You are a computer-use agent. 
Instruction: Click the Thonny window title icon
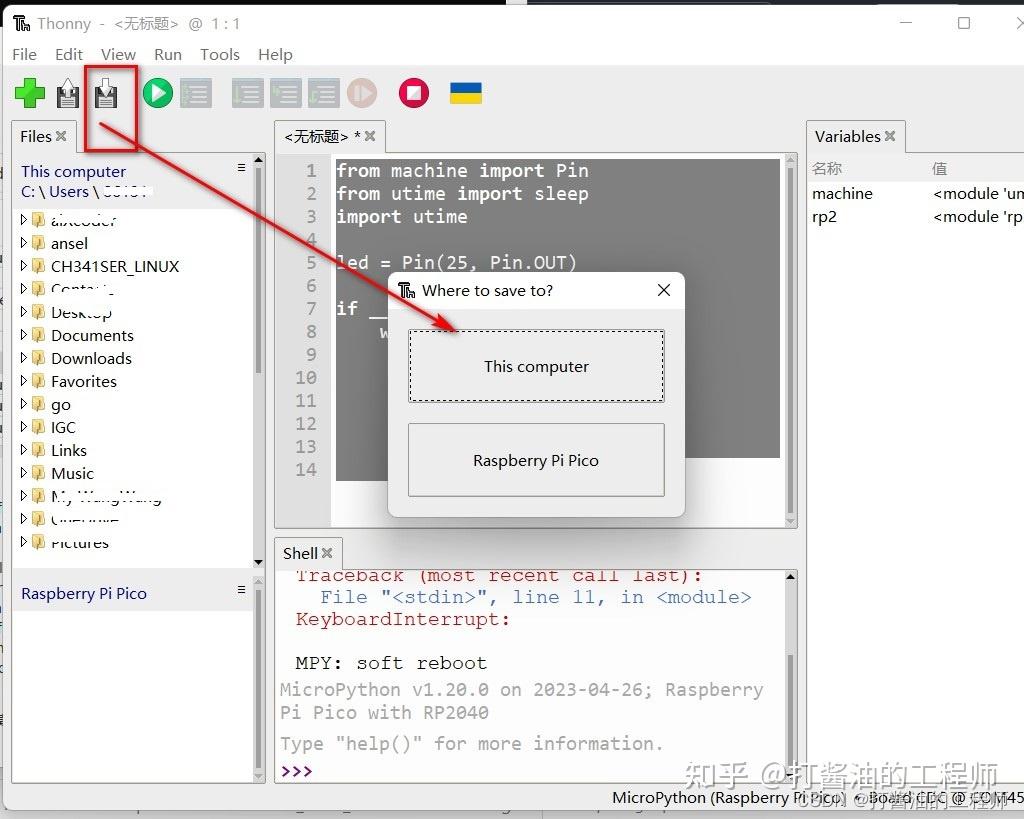coord(22,24)
